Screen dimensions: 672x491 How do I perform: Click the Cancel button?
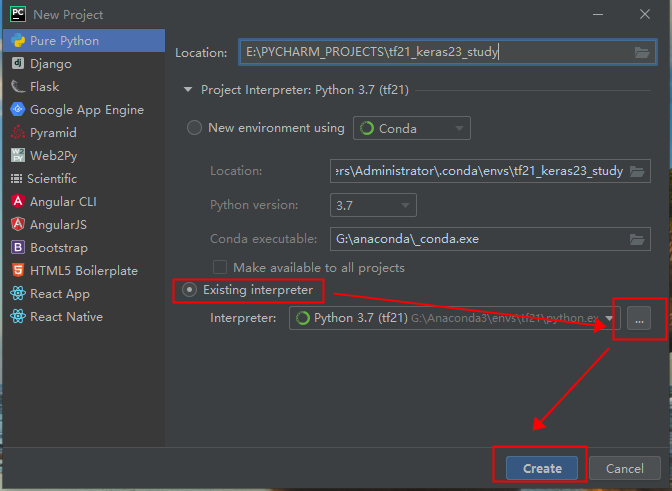(x=624, y=468)
